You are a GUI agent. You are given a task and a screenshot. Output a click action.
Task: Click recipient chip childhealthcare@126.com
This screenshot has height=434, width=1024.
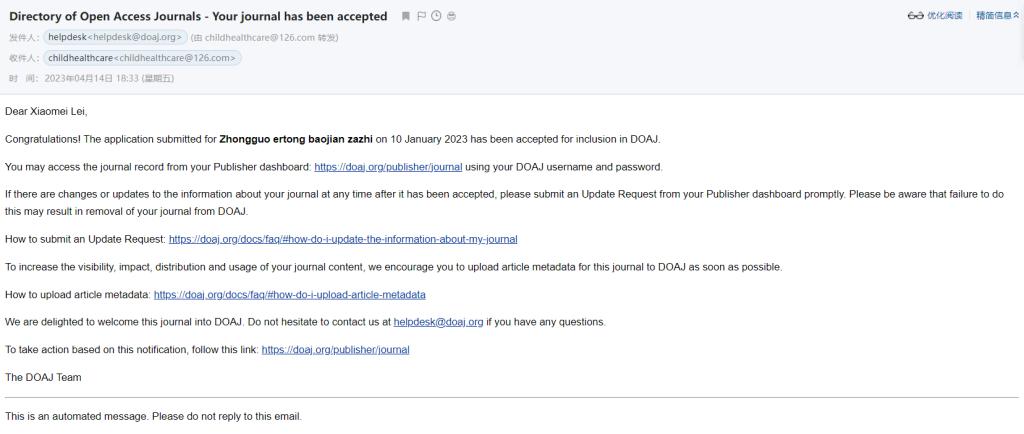pos(142,58)
